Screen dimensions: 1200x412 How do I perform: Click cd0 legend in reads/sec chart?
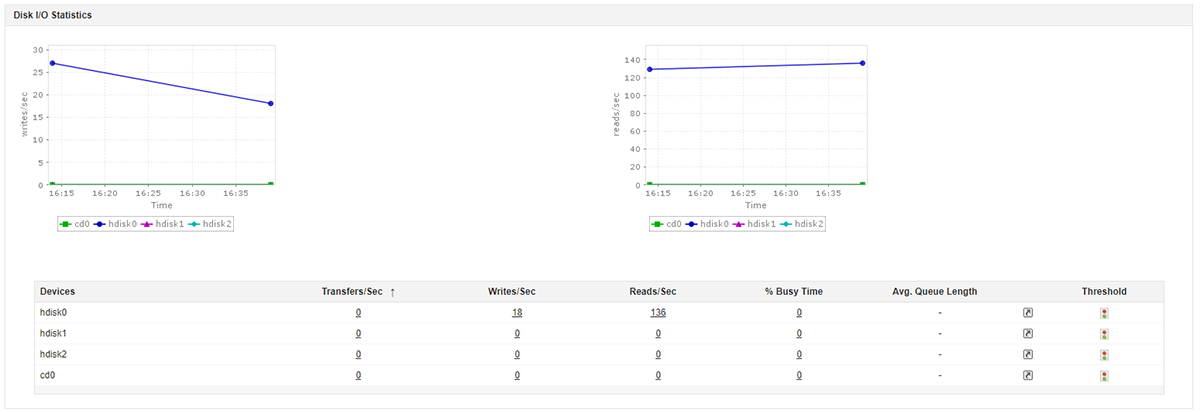tap(670, 224)
